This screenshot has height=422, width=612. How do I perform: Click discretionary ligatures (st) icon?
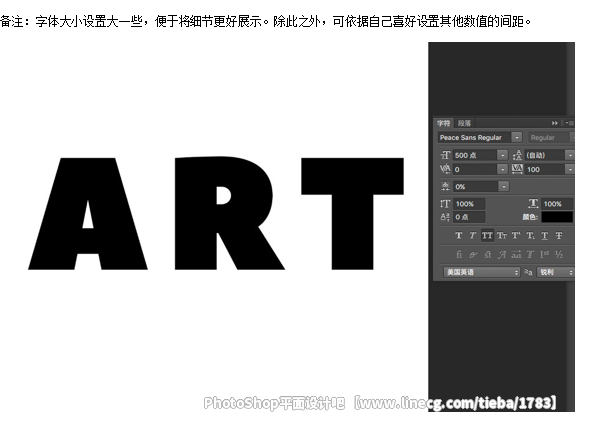[487, 255]
